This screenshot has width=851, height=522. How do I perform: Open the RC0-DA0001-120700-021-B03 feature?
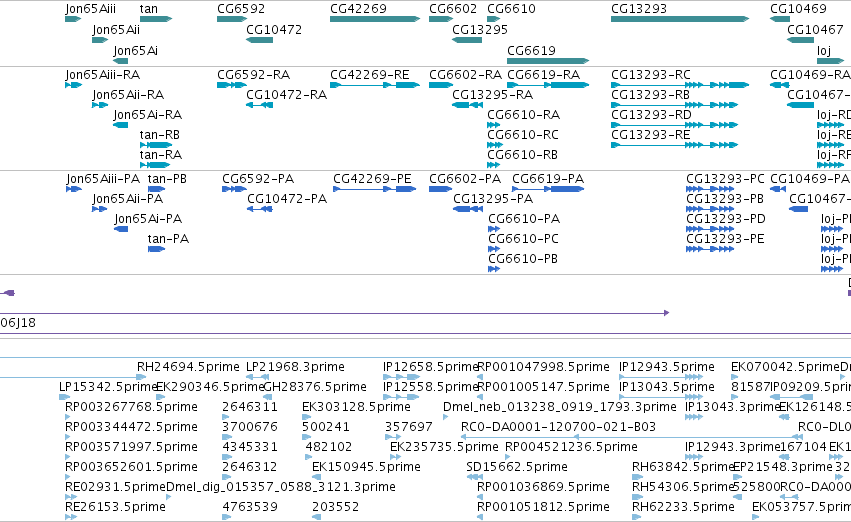click(x=558, y=427)
